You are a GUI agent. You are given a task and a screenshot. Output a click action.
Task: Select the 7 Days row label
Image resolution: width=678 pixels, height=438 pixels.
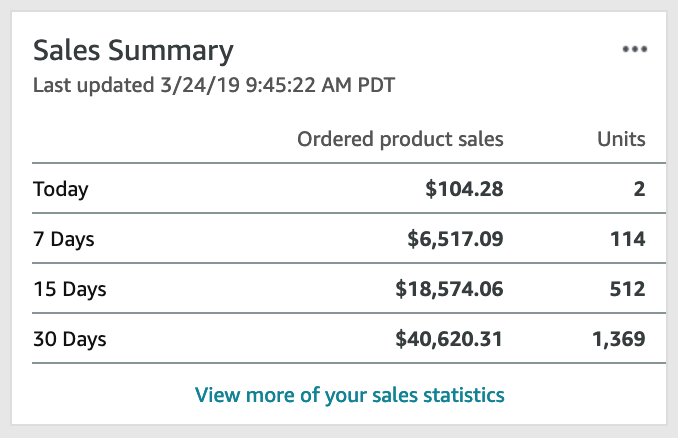click(x=64, y=239)
